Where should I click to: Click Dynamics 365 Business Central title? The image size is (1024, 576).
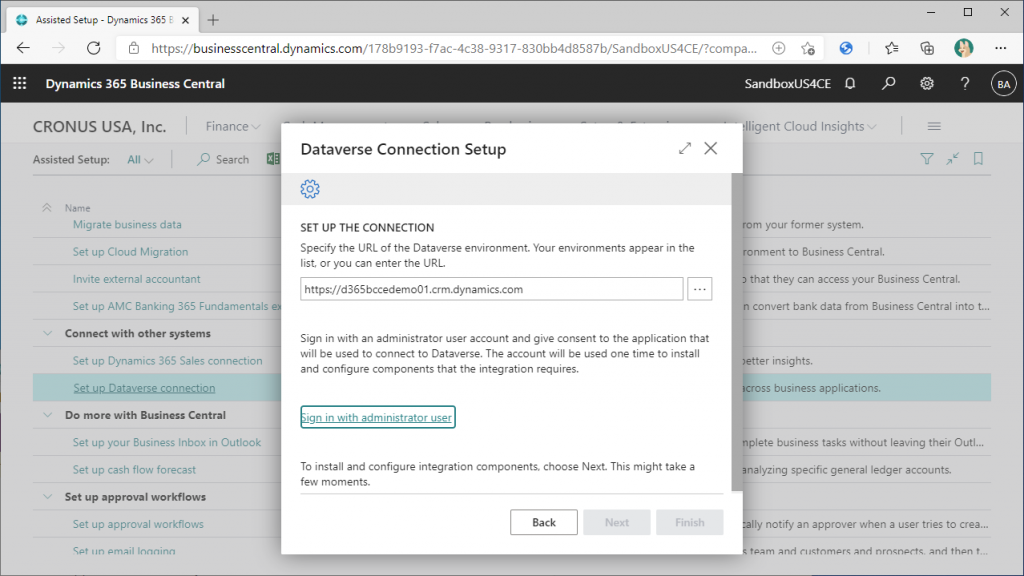pyautogui.click(x=135, y=84)
